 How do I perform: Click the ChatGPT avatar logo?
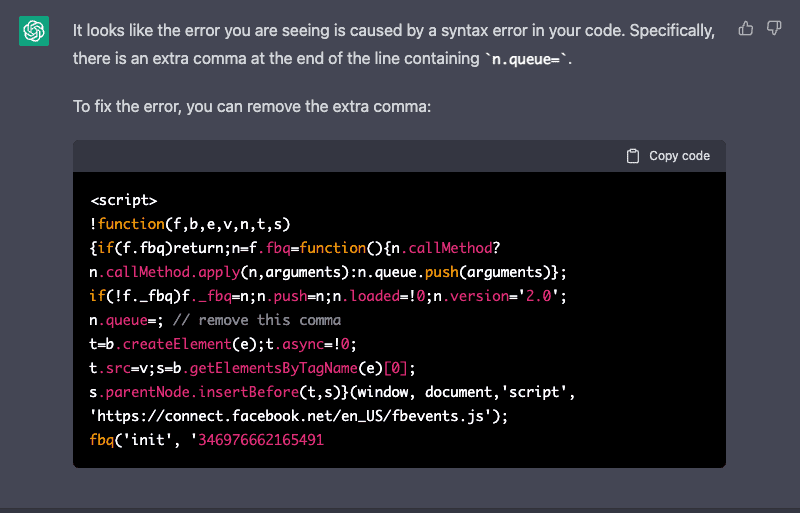coord(34,31)
